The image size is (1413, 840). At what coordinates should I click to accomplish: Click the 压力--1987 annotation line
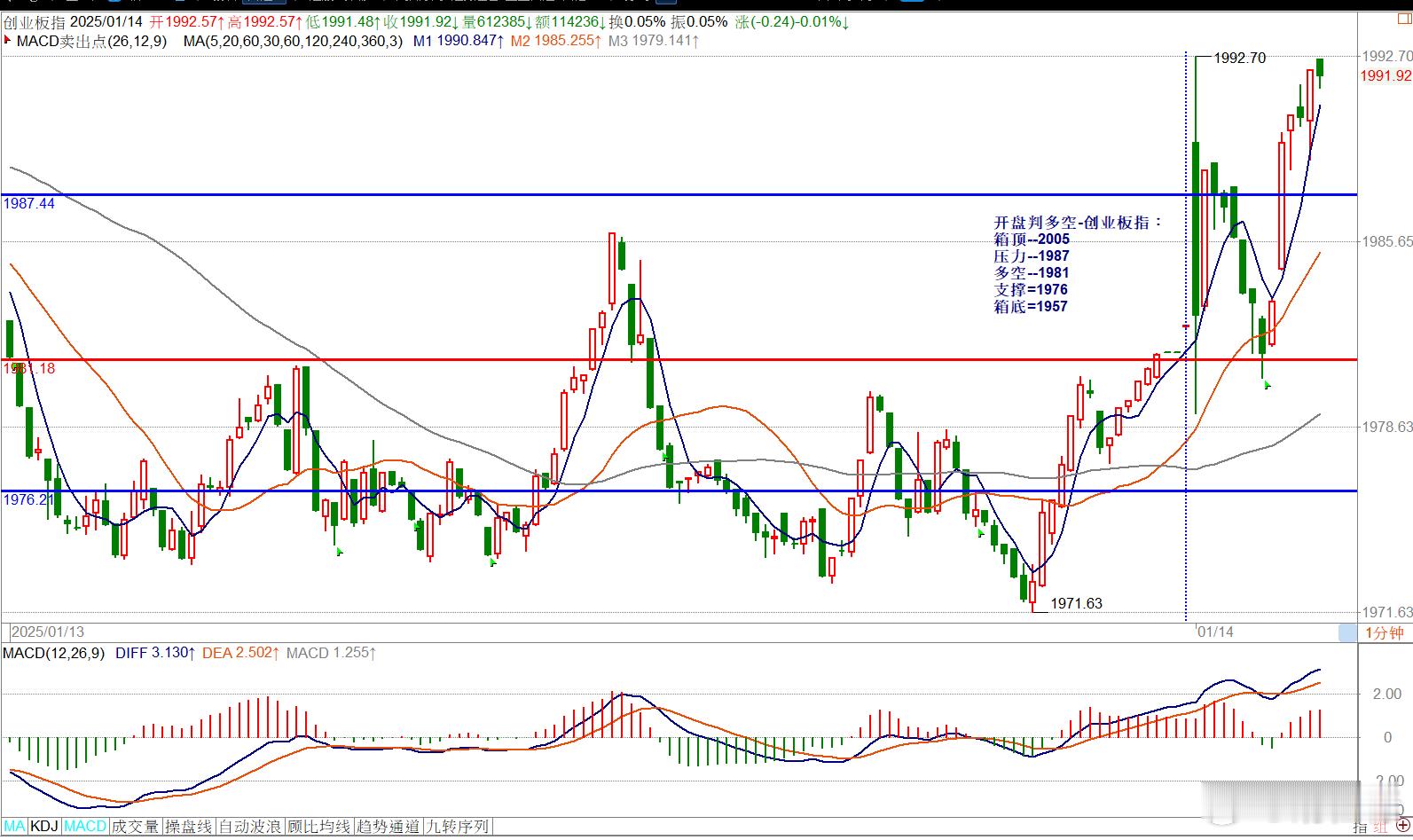pyautogui.click(x=1032, y=255)
